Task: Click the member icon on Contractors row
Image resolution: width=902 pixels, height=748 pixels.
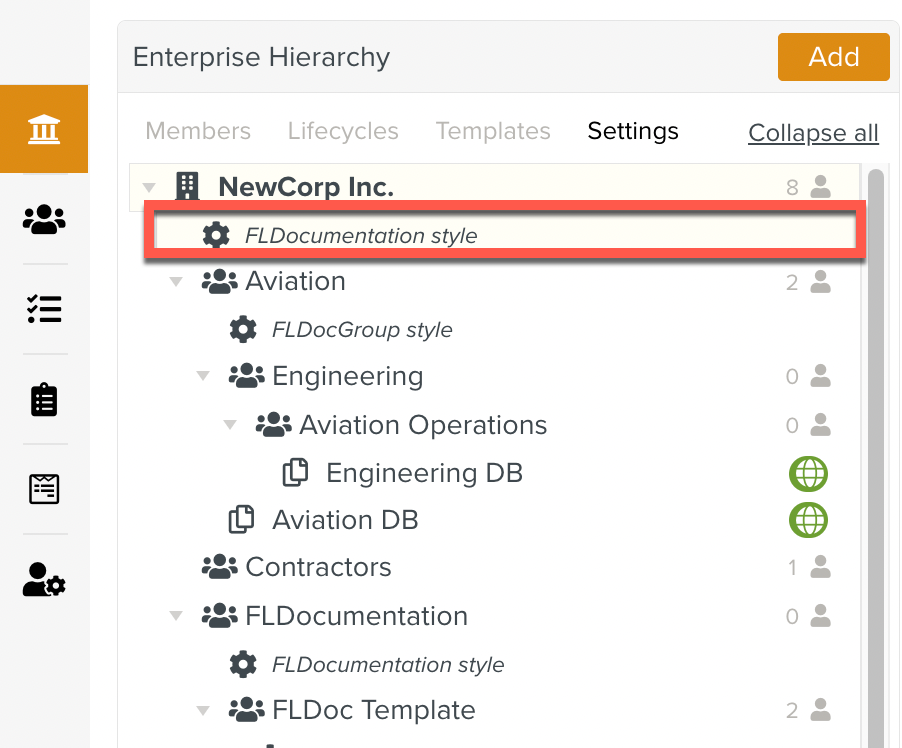Action: coord(820,568)
